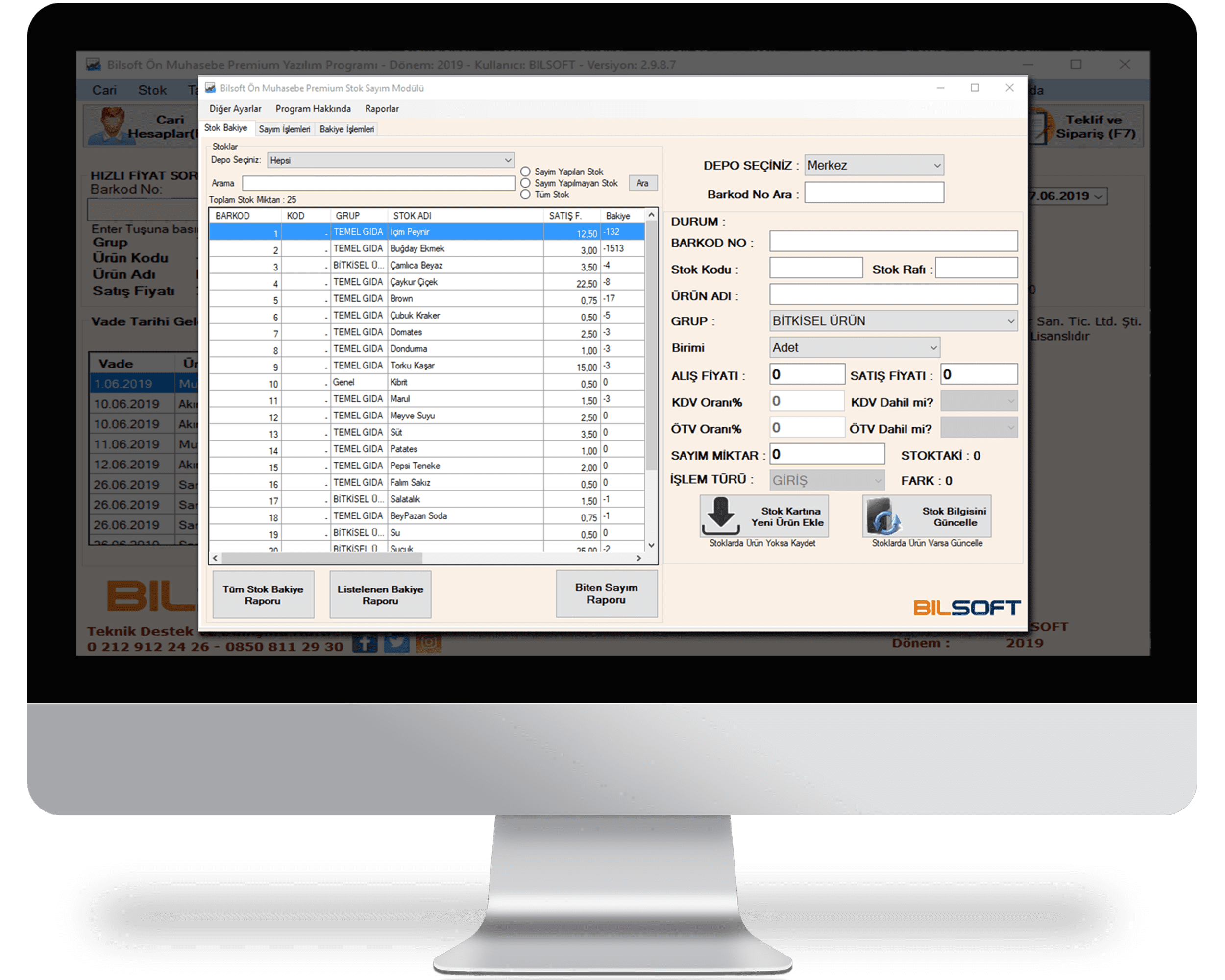Screen dimensions: 1225x980
Task: Click the download arrow icon on Stok Kartına Yeni Ürün Ekle
Action: click(x=720, y=516)
